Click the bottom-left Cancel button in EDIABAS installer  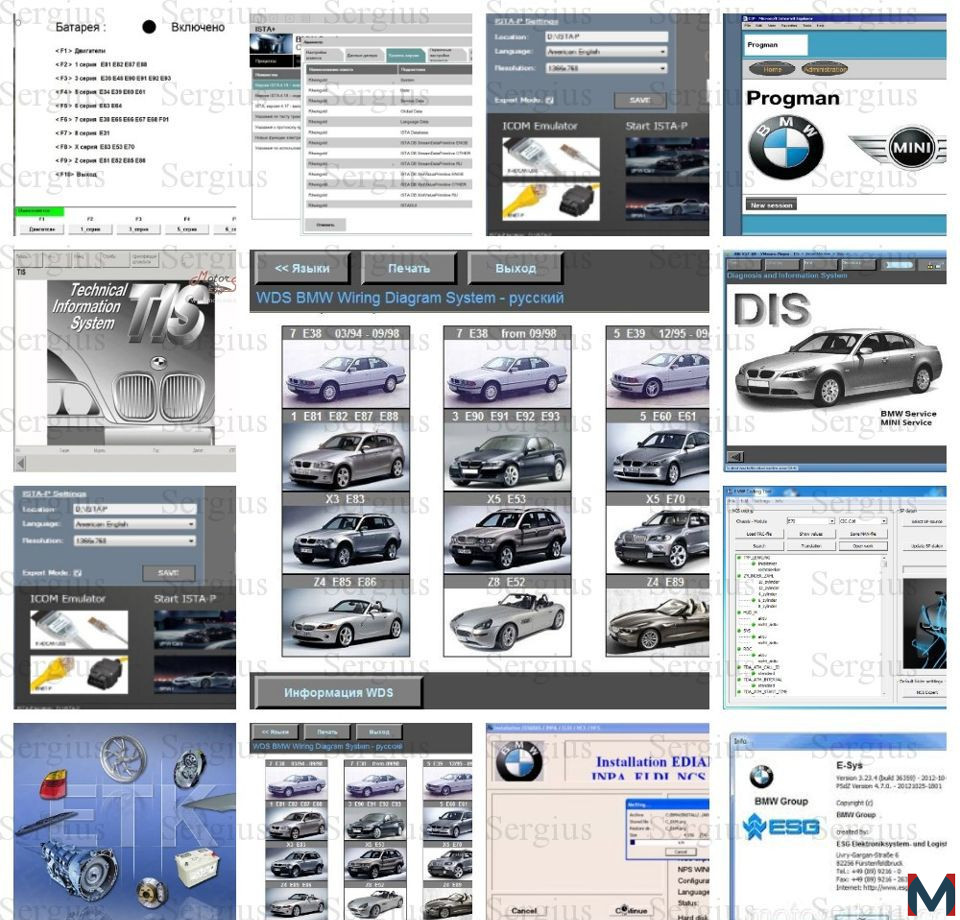tap(524, 911)
